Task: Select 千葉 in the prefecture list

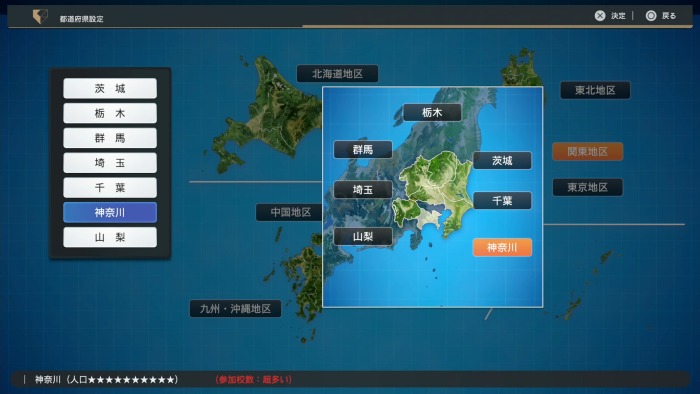Action: [110, 187]
